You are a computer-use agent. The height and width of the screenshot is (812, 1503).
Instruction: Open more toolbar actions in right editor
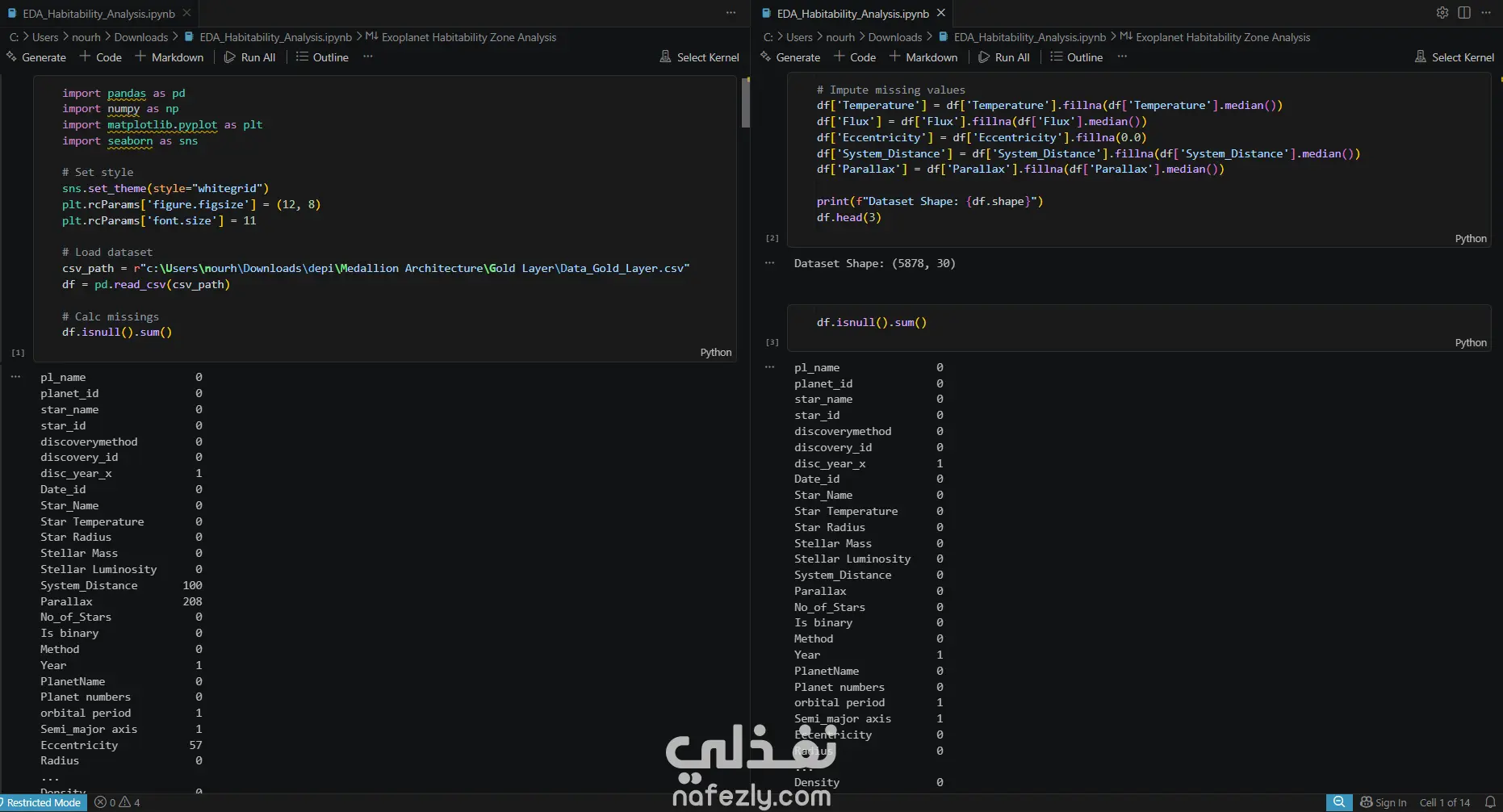point(1122,57)
